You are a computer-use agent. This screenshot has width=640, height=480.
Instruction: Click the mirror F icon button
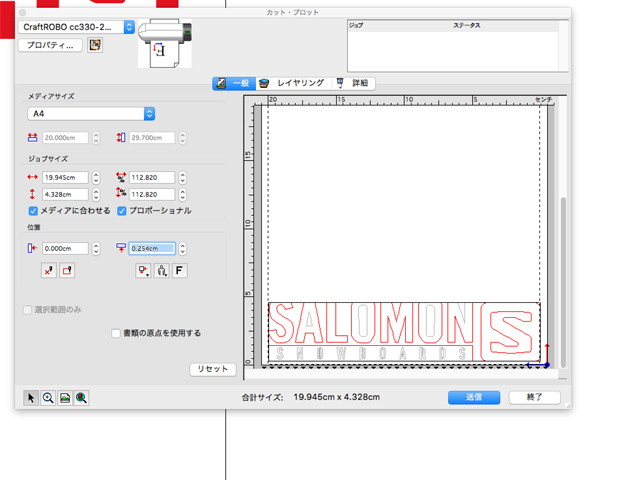180,270
